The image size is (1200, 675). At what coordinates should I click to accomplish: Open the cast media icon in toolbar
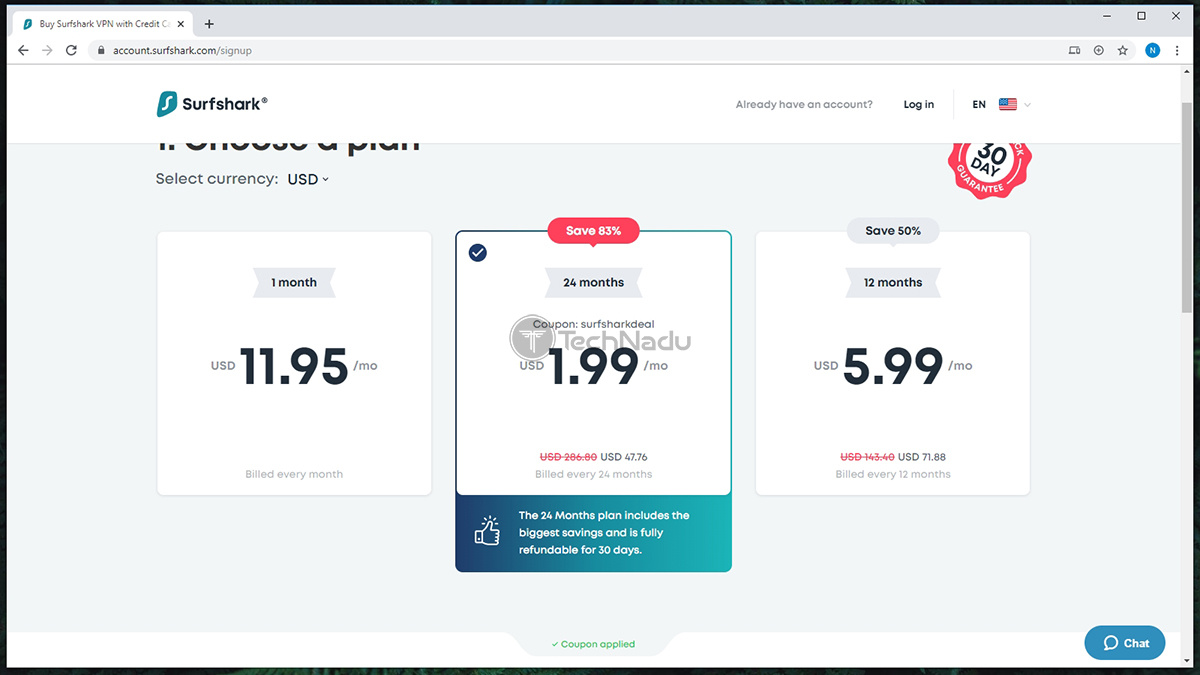point(1075,50)
